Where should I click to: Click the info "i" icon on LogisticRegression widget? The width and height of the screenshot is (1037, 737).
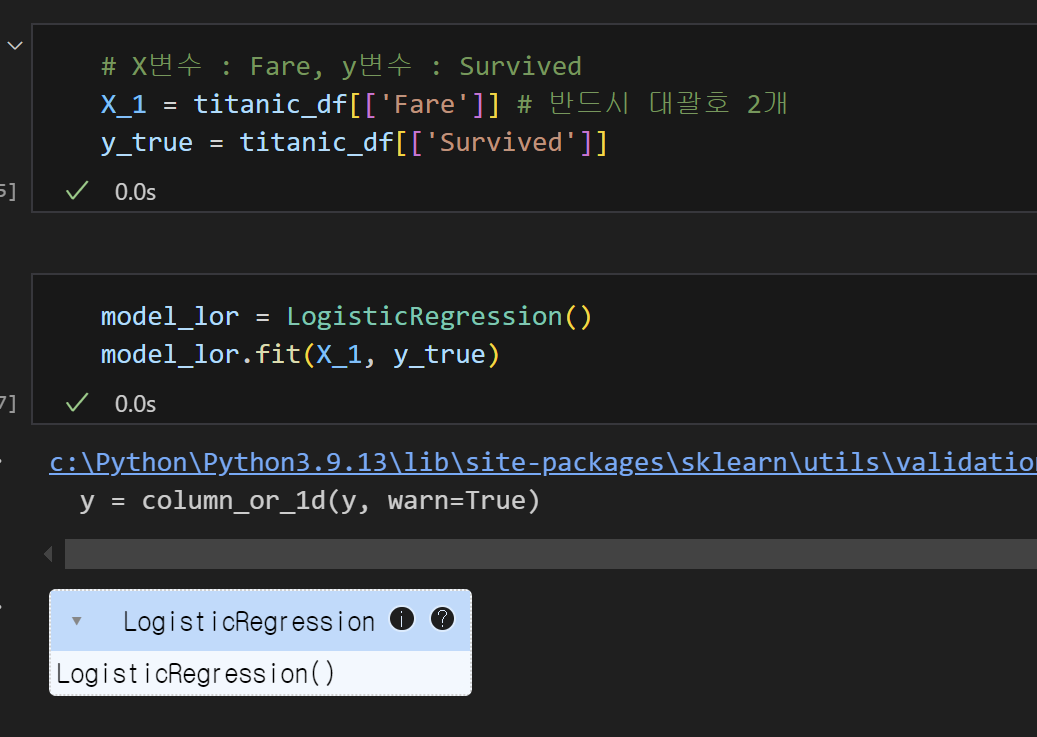pyautogui.click(x=402, y=619)
